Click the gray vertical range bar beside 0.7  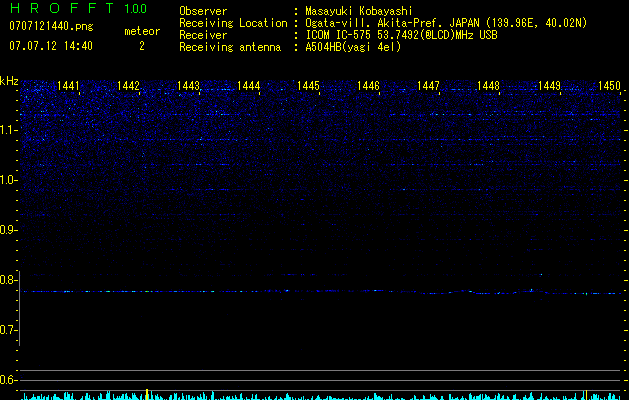19,308
